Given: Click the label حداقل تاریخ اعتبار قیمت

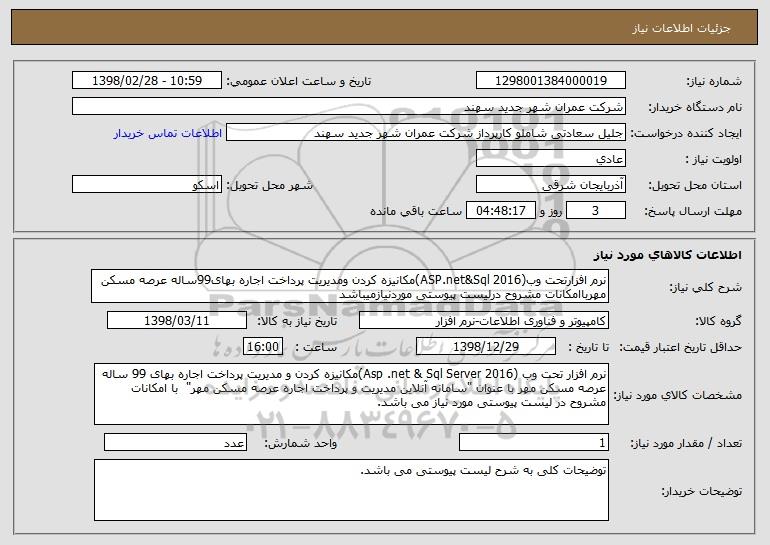Looking at the screenshot, I should point(680,348).
